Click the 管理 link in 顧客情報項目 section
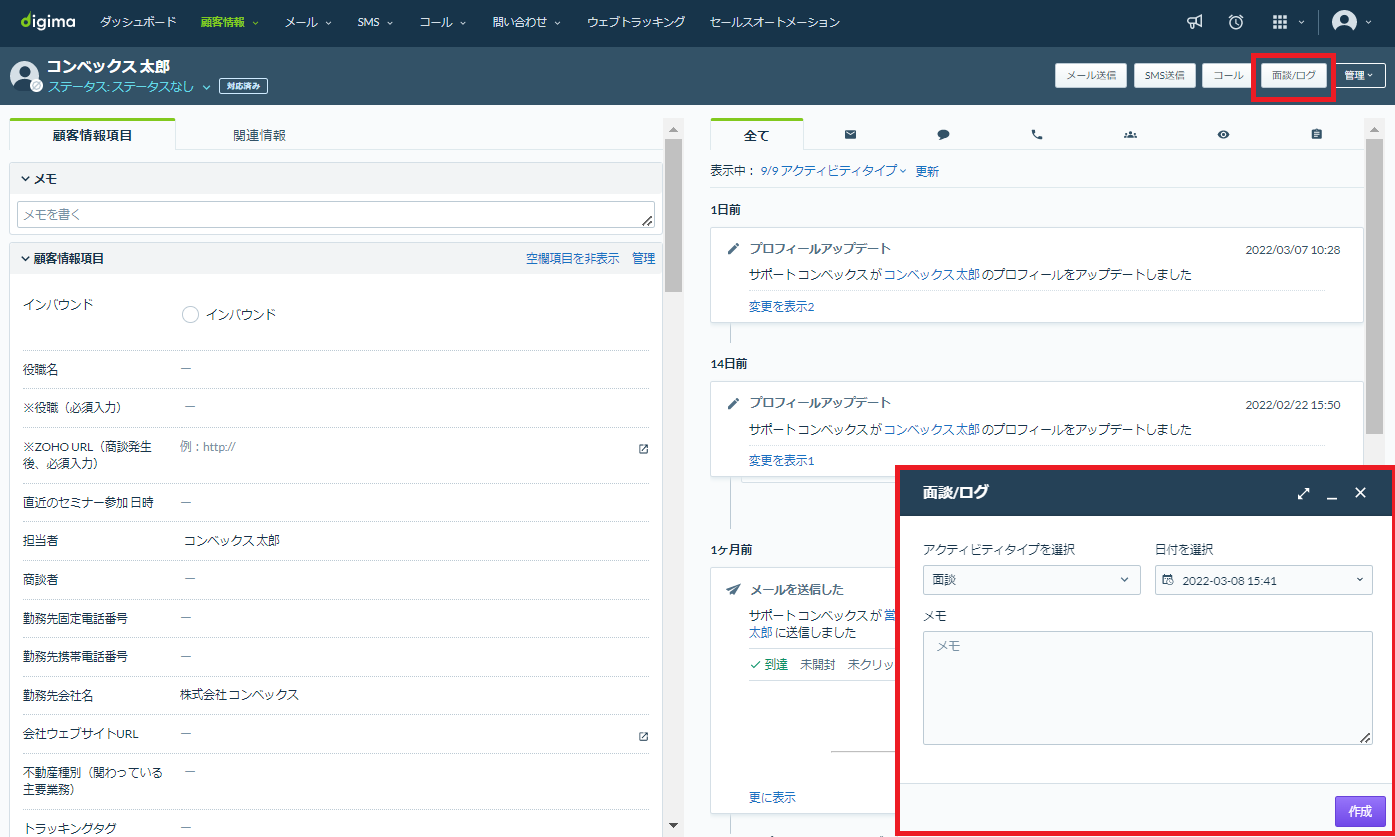Screen dimensions: 1395x837 [643, 258]
